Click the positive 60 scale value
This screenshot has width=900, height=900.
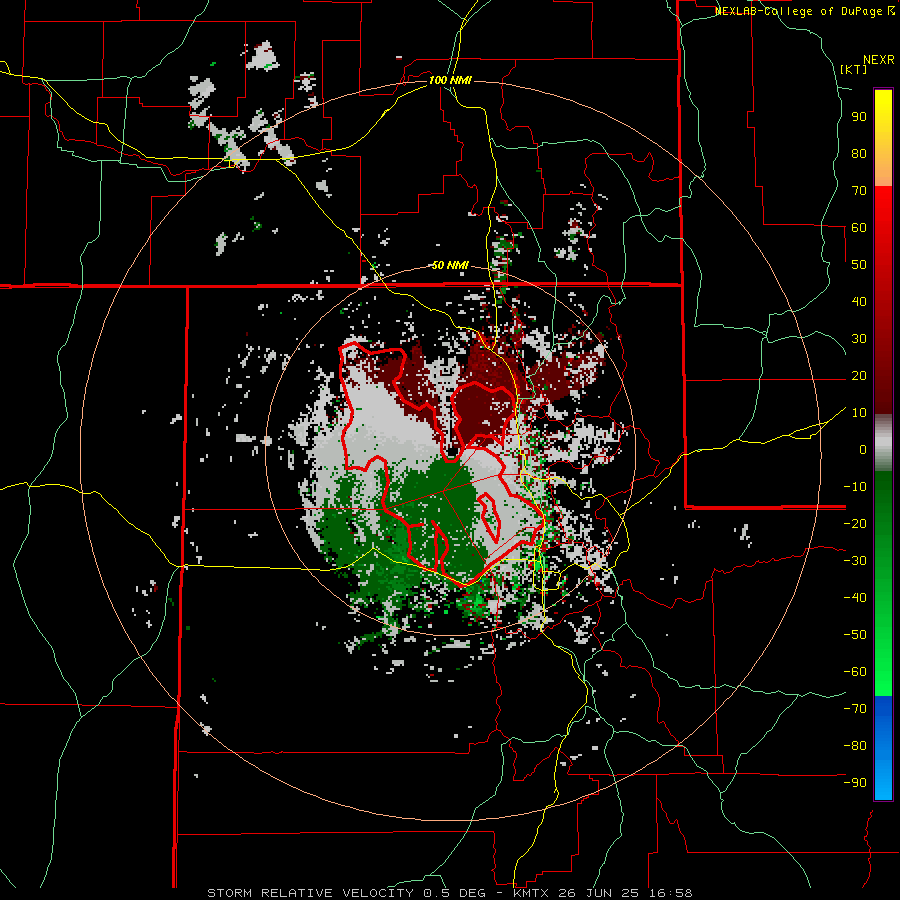tap(859, 227)
